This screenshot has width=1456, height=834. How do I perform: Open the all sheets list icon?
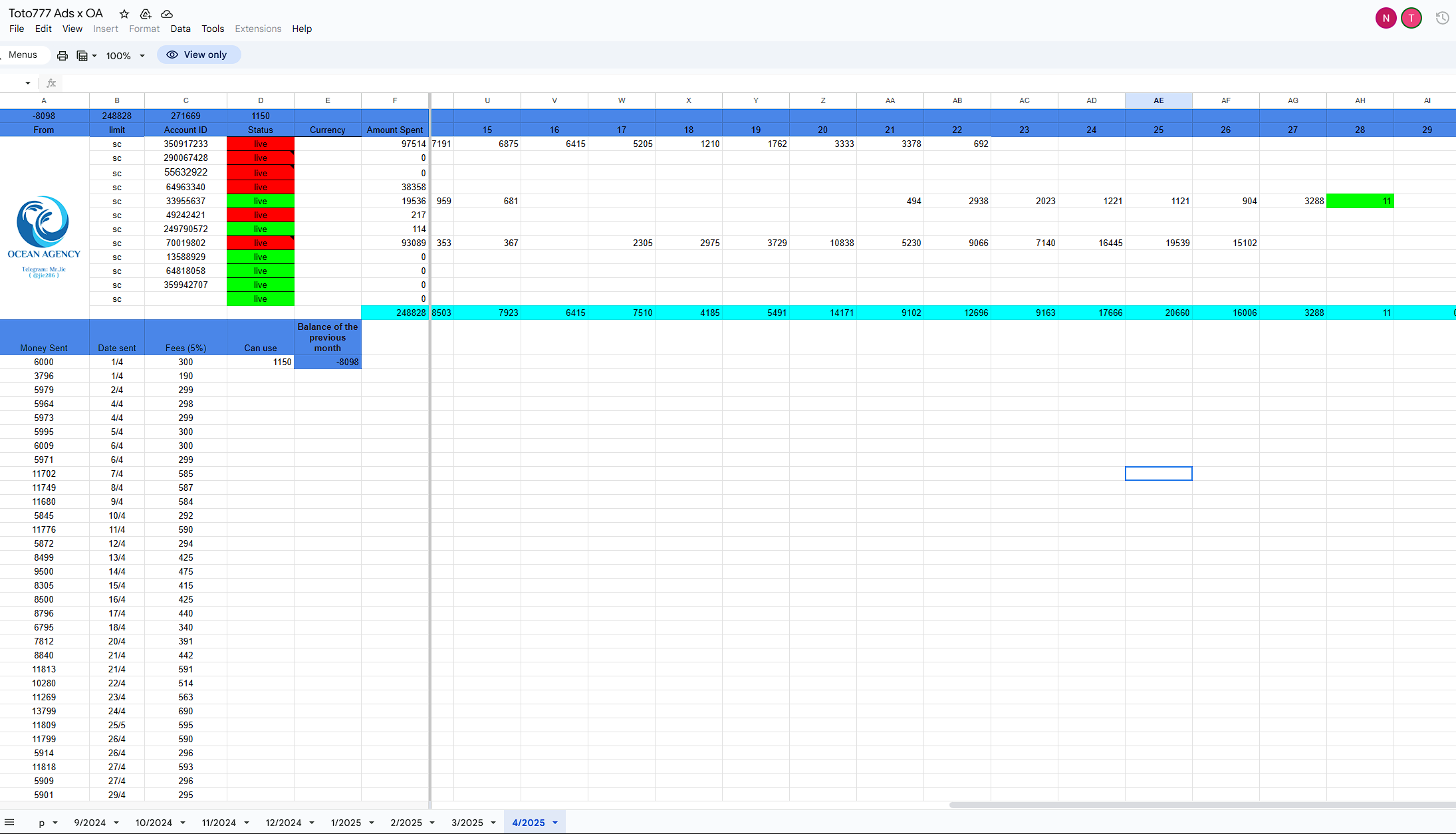pos(9,822)
